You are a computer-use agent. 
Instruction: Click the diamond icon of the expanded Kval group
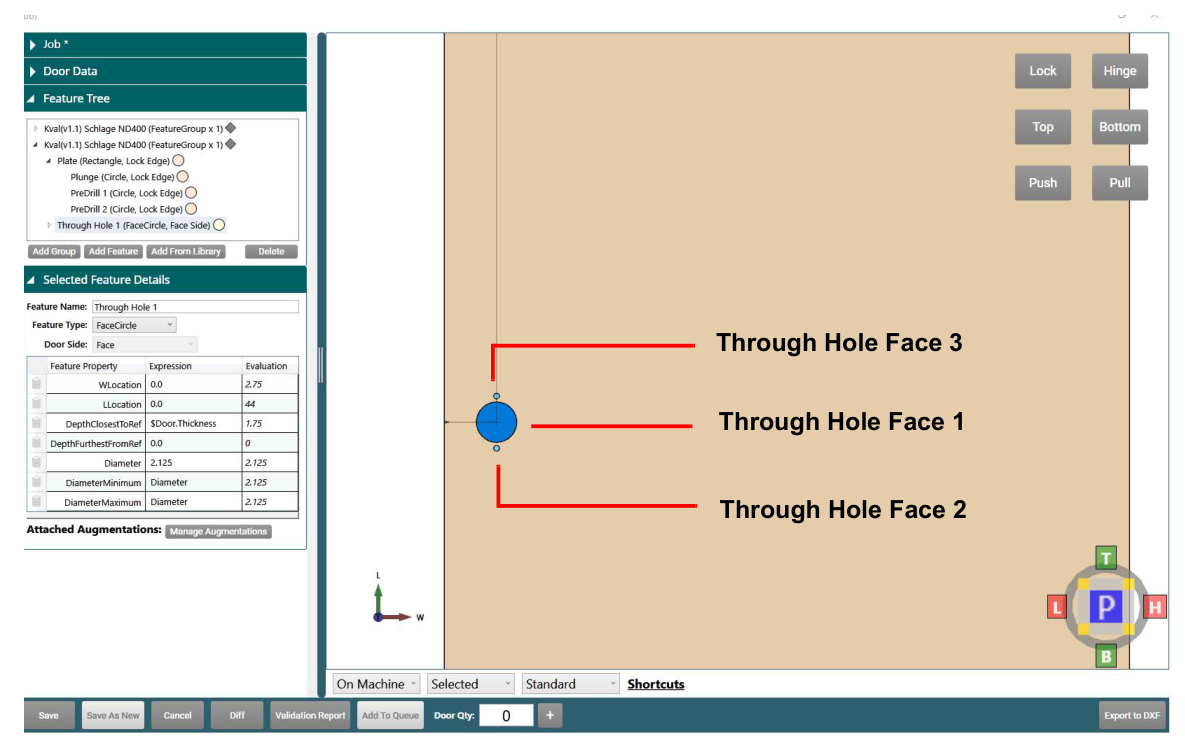tap(231, 144)
